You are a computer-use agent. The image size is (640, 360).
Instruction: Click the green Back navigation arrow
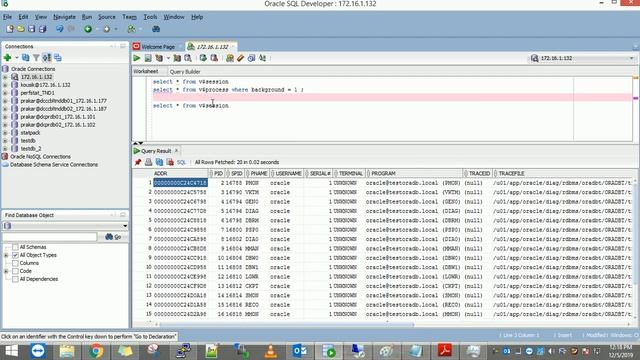tap(88, 29)
